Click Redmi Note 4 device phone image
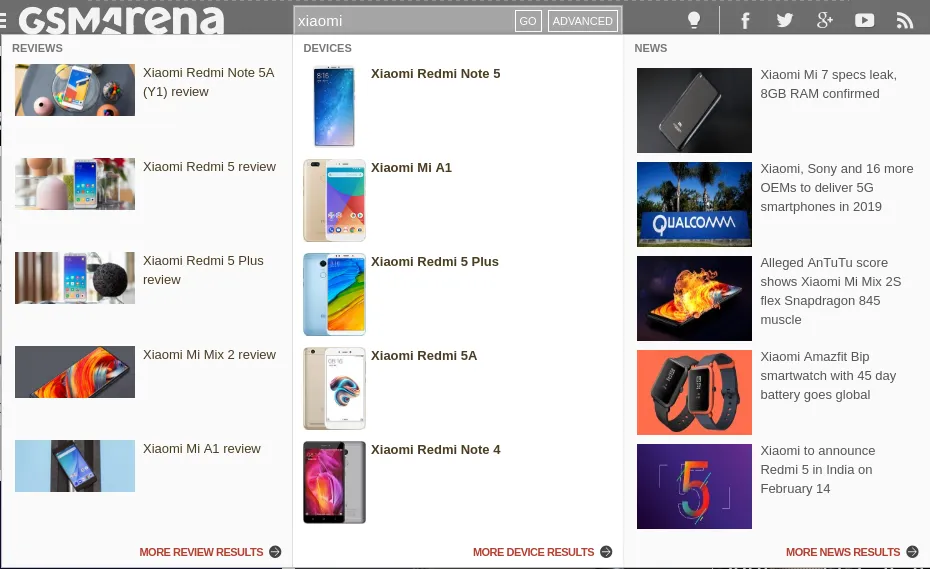 335,482
